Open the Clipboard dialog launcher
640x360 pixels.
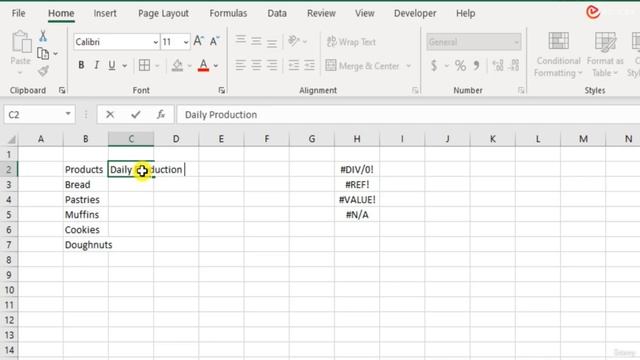click(x=62, y=91)
